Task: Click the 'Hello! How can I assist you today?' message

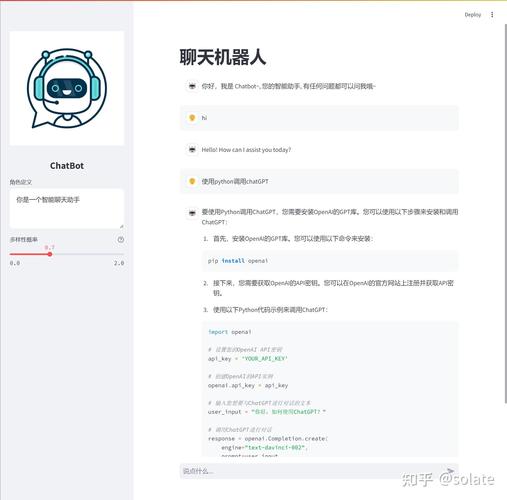Action: pos(246,150)
